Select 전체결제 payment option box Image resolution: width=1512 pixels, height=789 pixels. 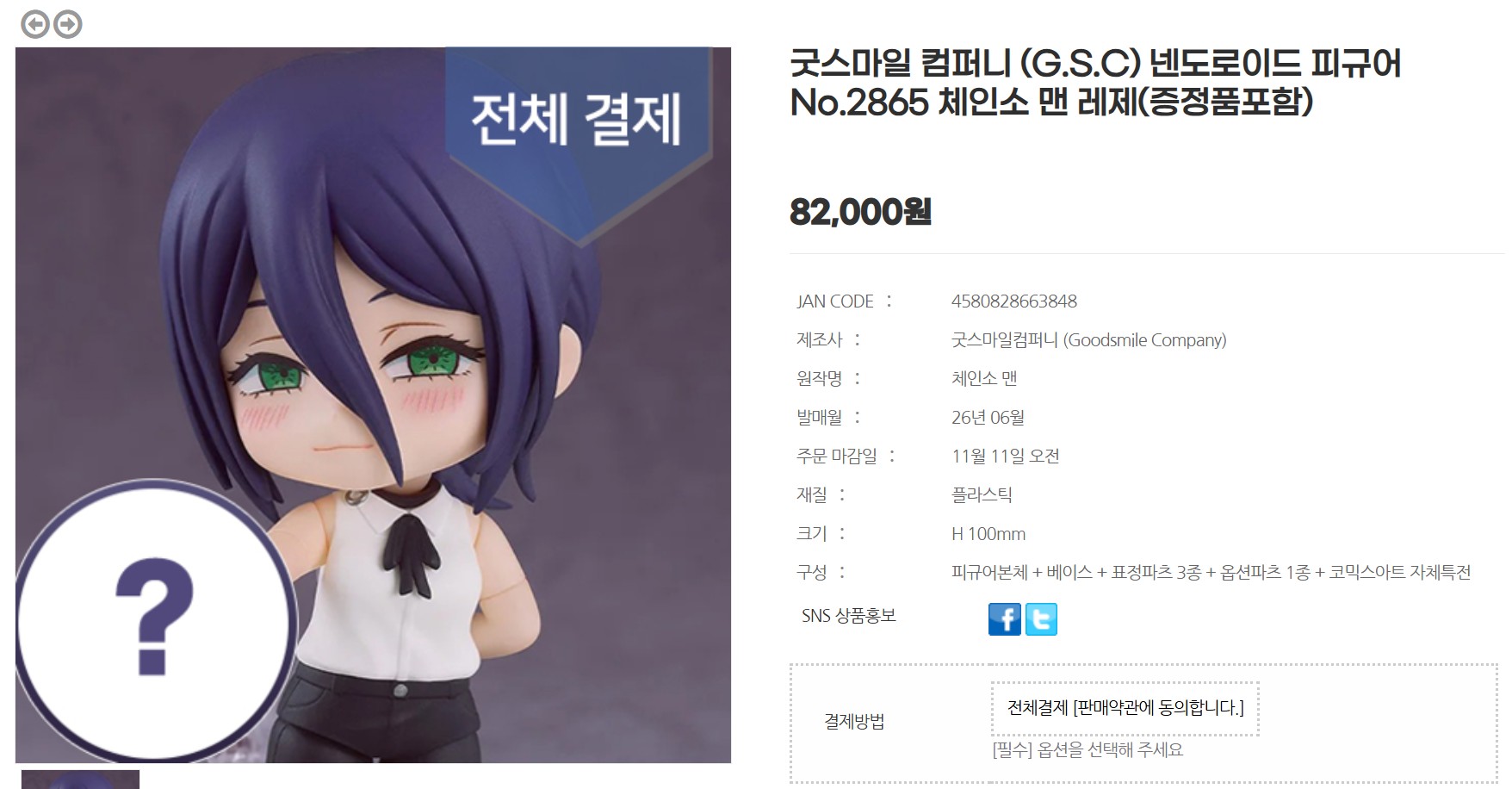click(x=1125, y=708)
